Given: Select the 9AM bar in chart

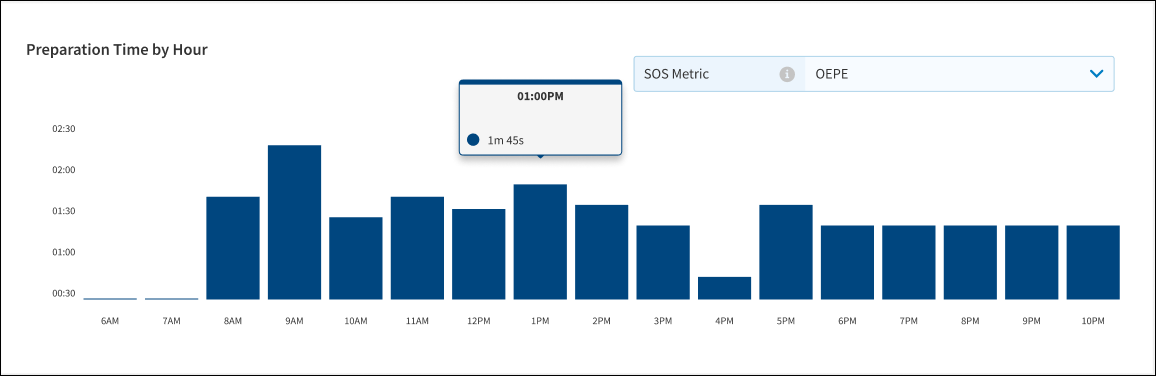Looking at the screenshot, I should tap(294, 222).
